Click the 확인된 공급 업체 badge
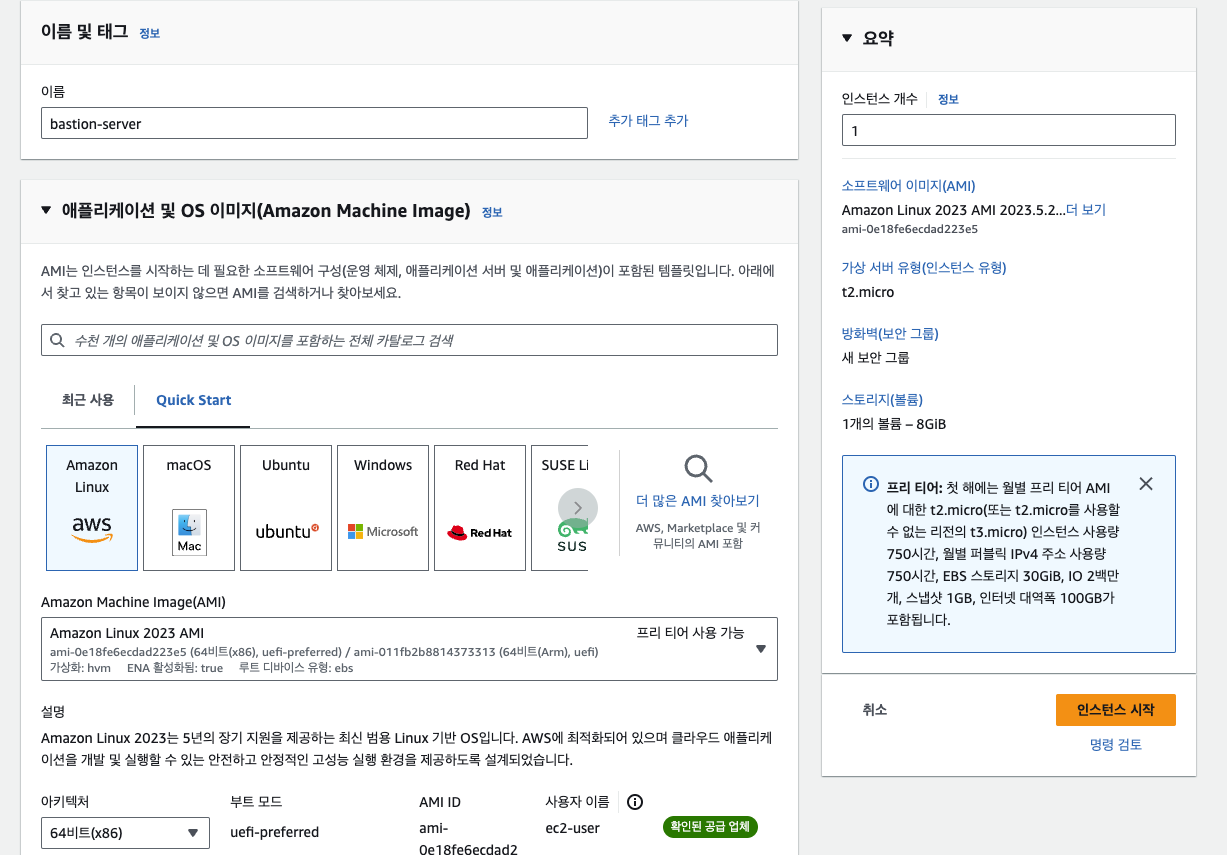 pyautogui.click(x=710, y=827)
